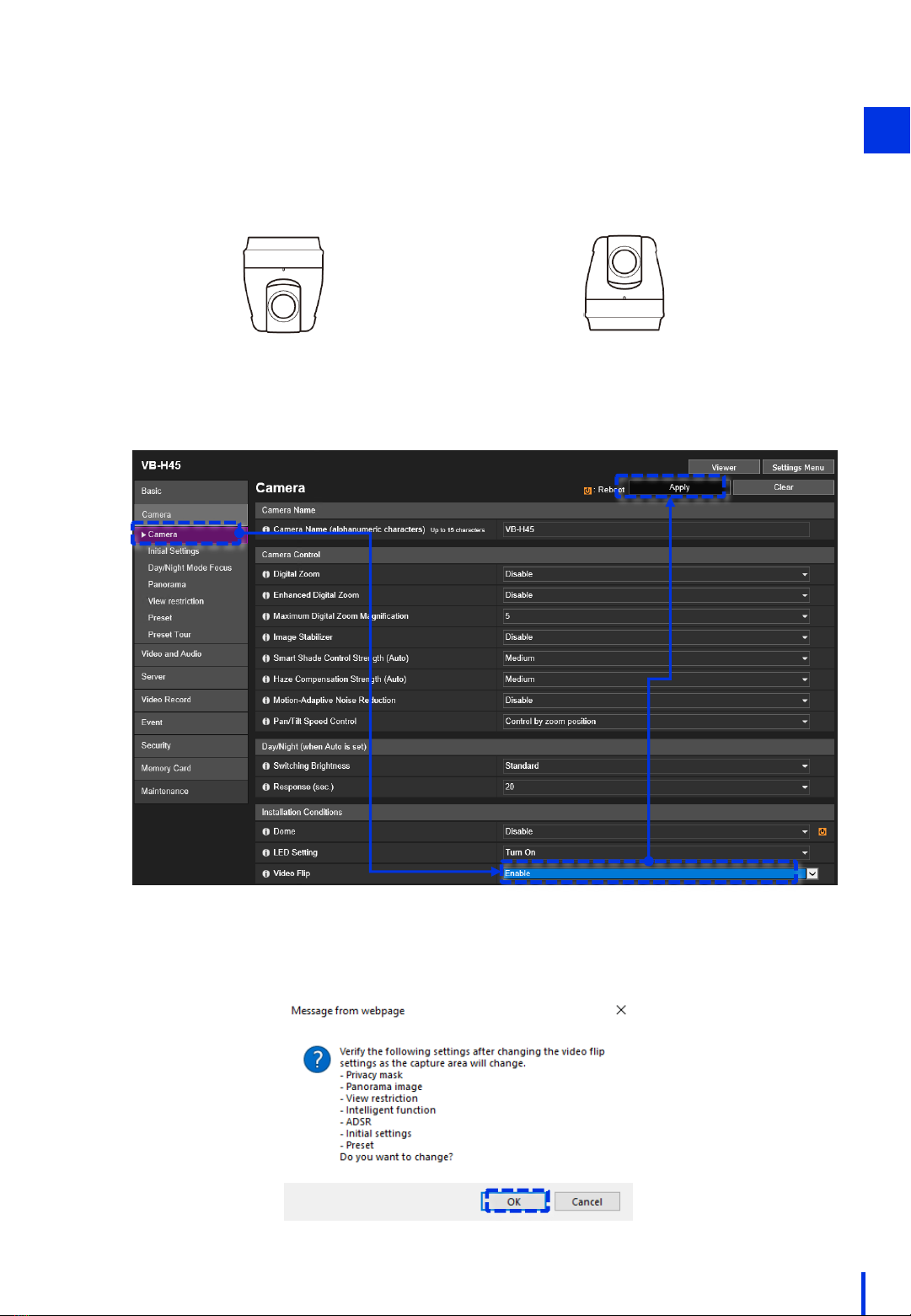Click info icon next to Haze Compensation
The image size is (911, 1316).
(266, 679)
